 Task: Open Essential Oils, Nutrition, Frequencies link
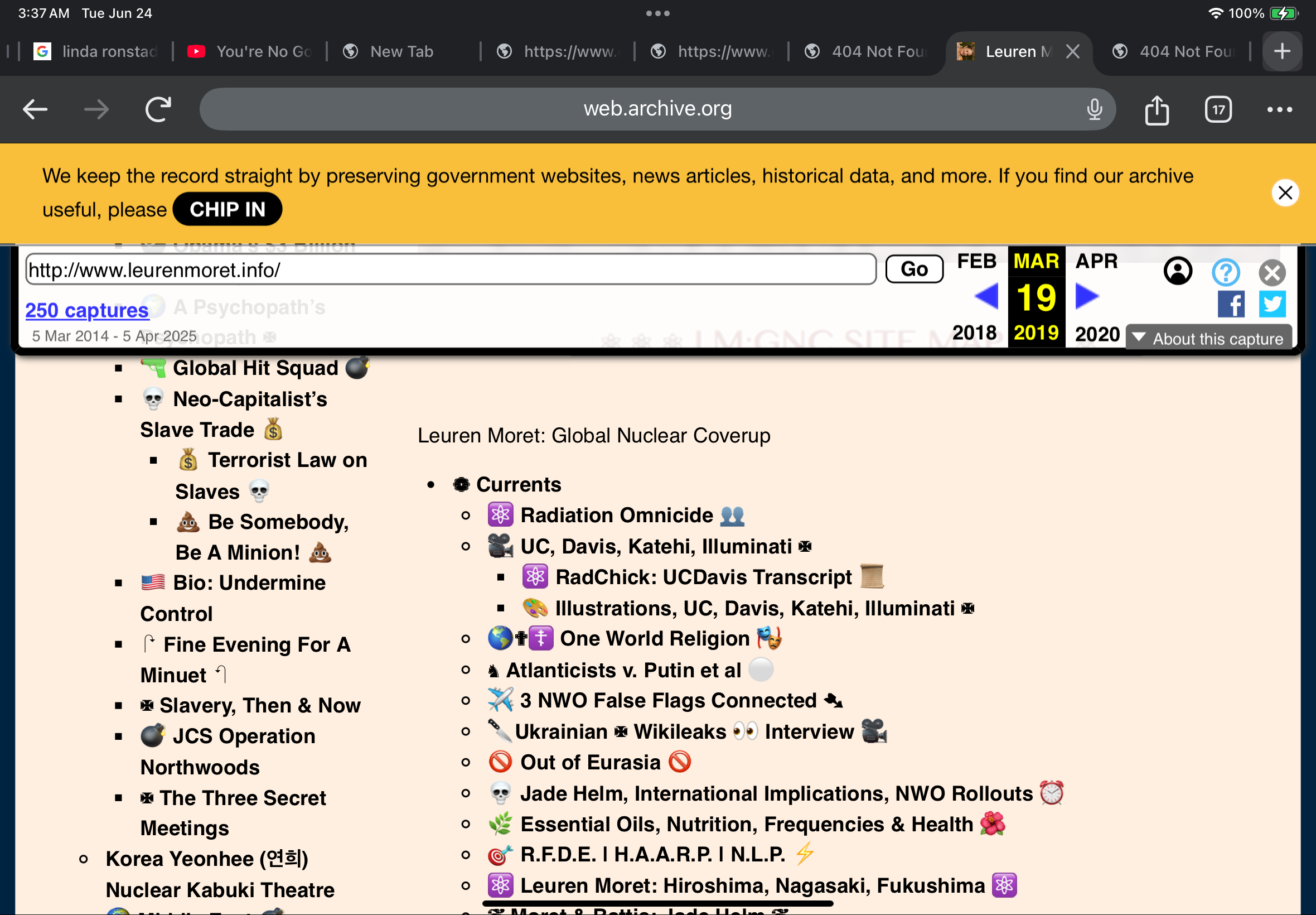click(x=747, y=825)
